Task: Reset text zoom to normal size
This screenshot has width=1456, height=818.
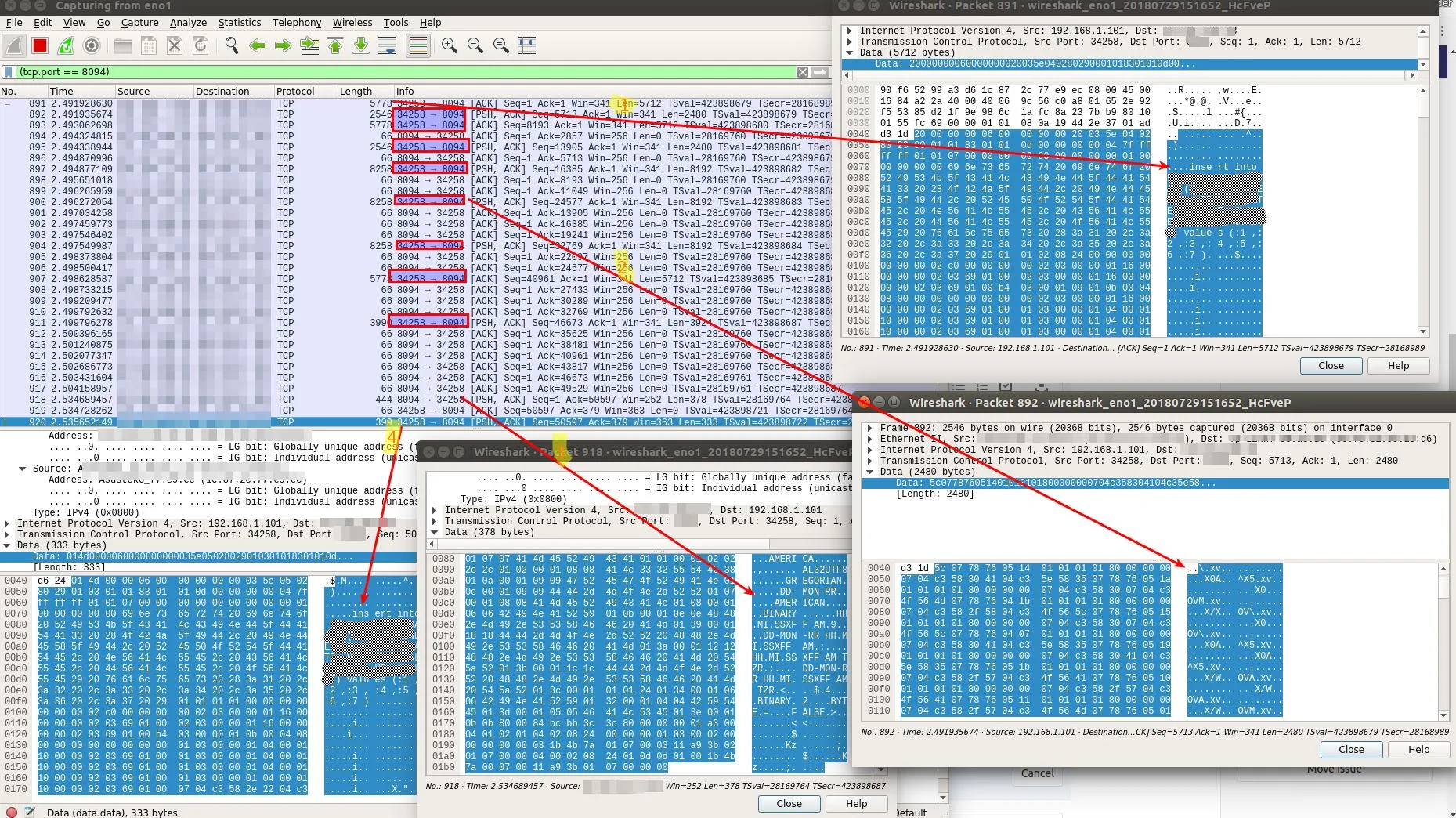Action: [501, 46]
